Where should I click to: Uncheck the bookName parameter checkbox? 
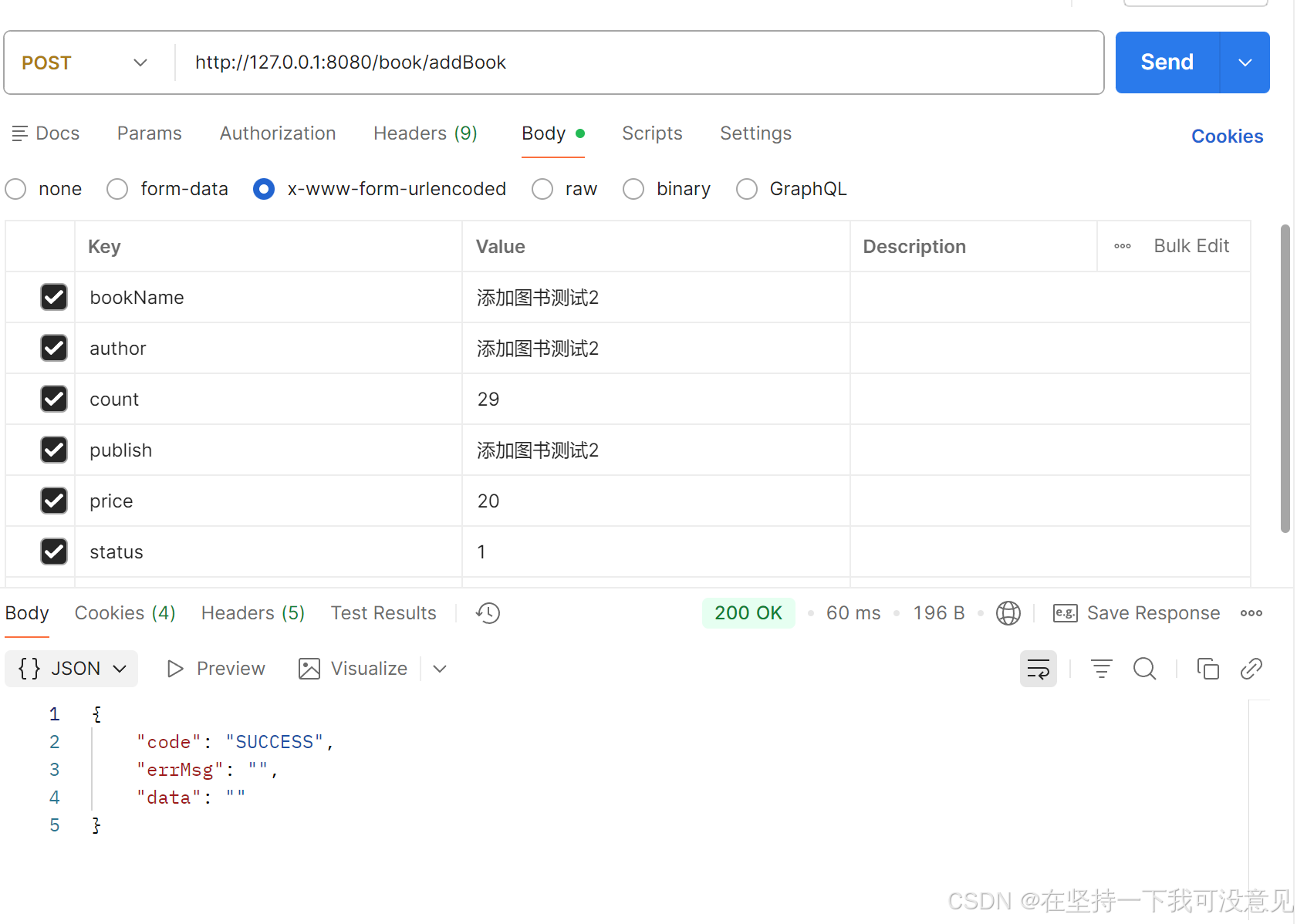[54, 297]
